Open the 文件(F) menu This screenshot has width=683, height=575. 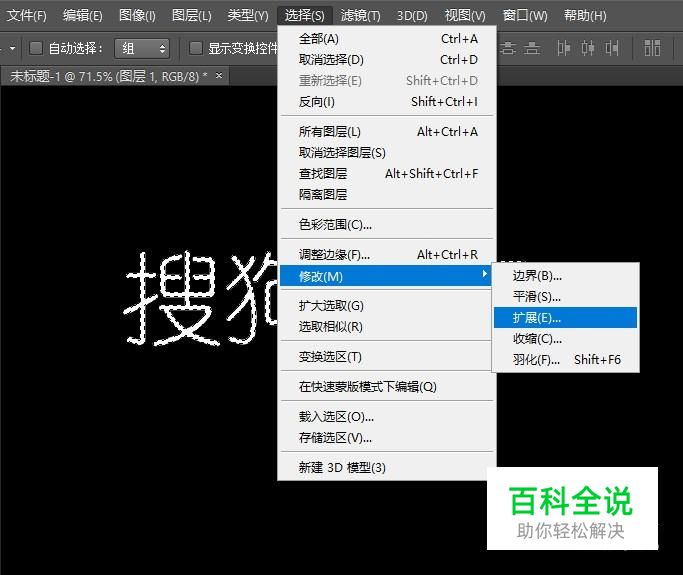click(x=27, y=16)
